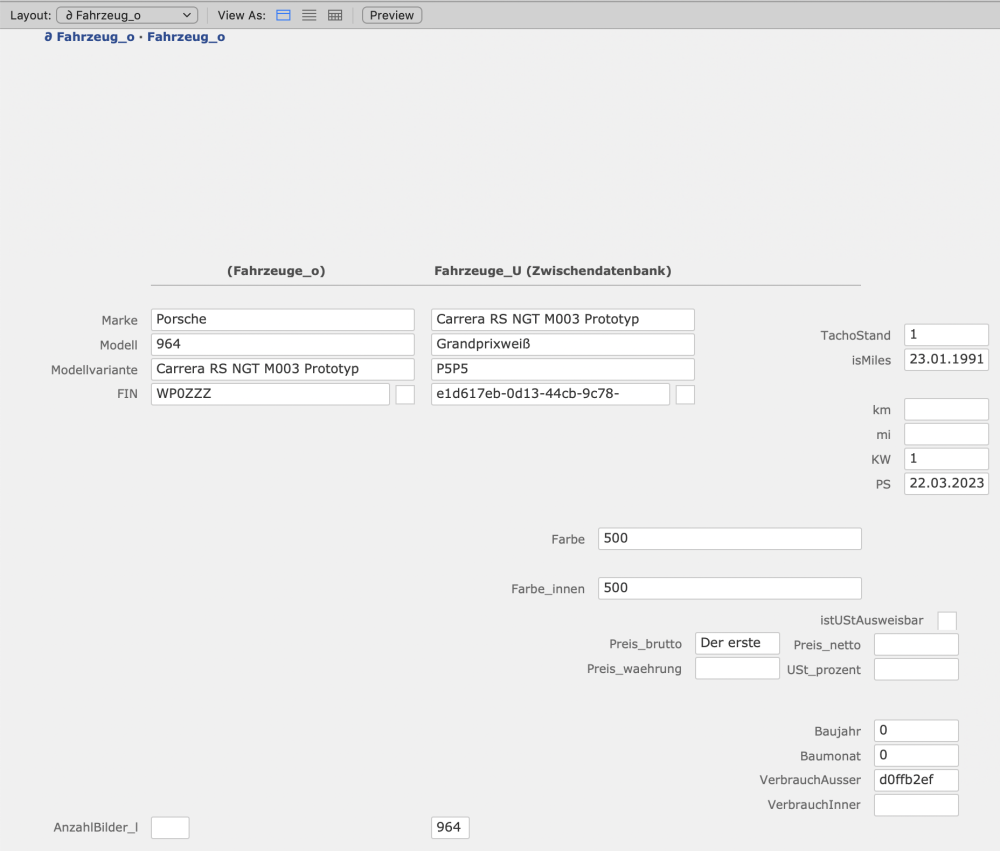Switch to List view icon
The height and width of the screenshot is (851, 1000).
point(309,16)
